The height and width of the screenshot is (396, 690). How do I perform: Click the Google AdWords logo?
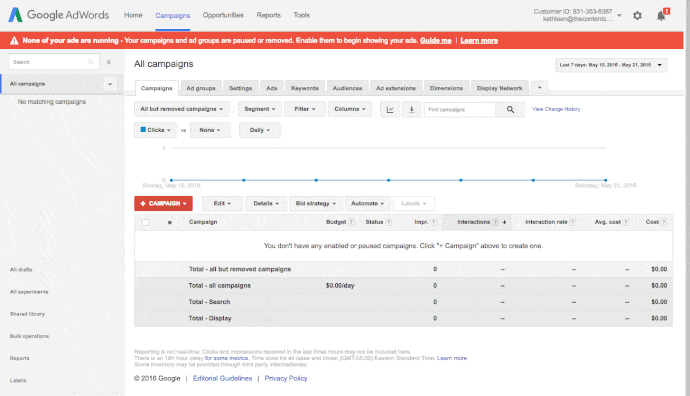pyautogui.click(x=59, y=15)
